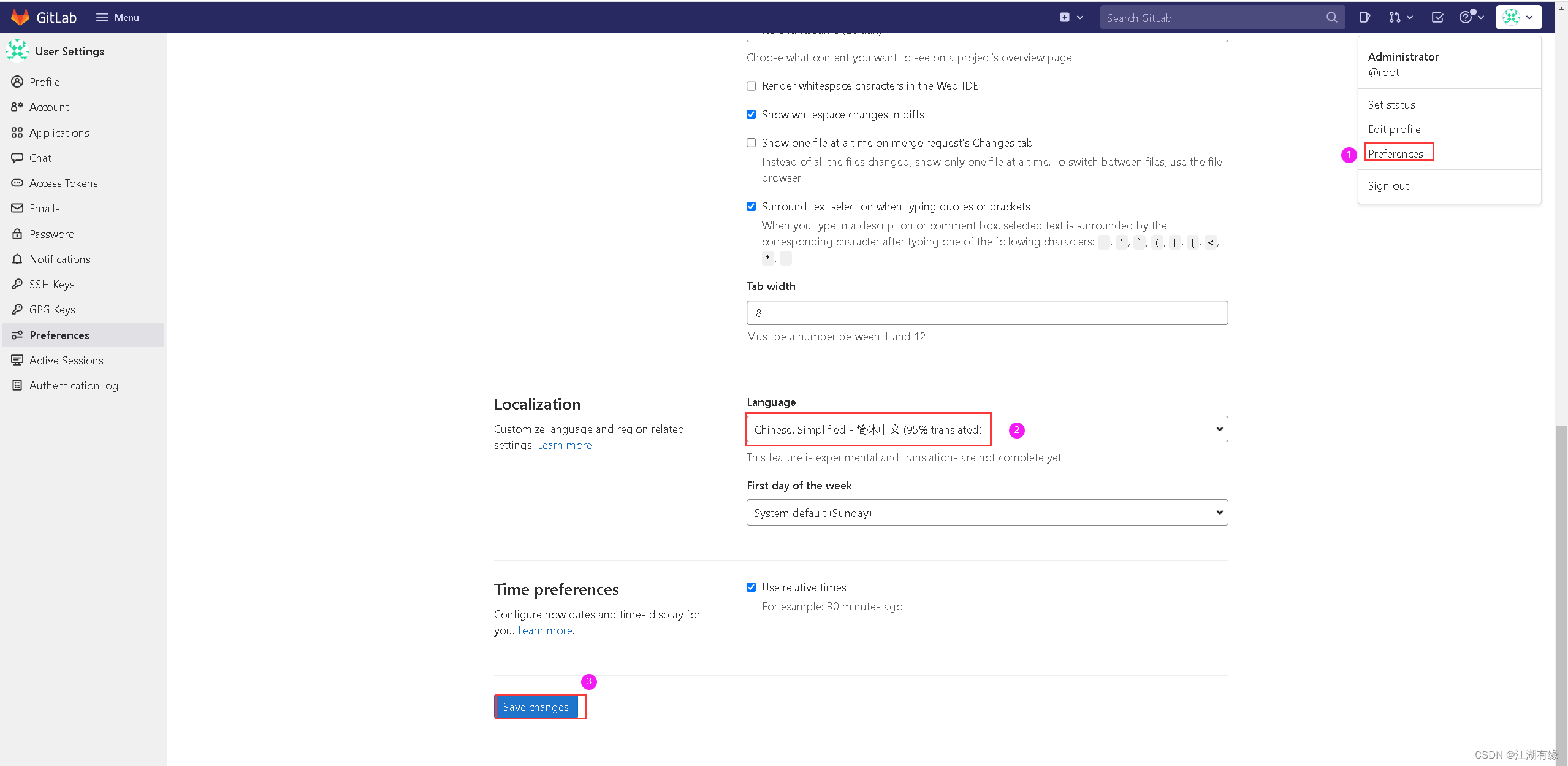Click the Save changes button
Screen dimensions: 1568x766
(535, 707)
